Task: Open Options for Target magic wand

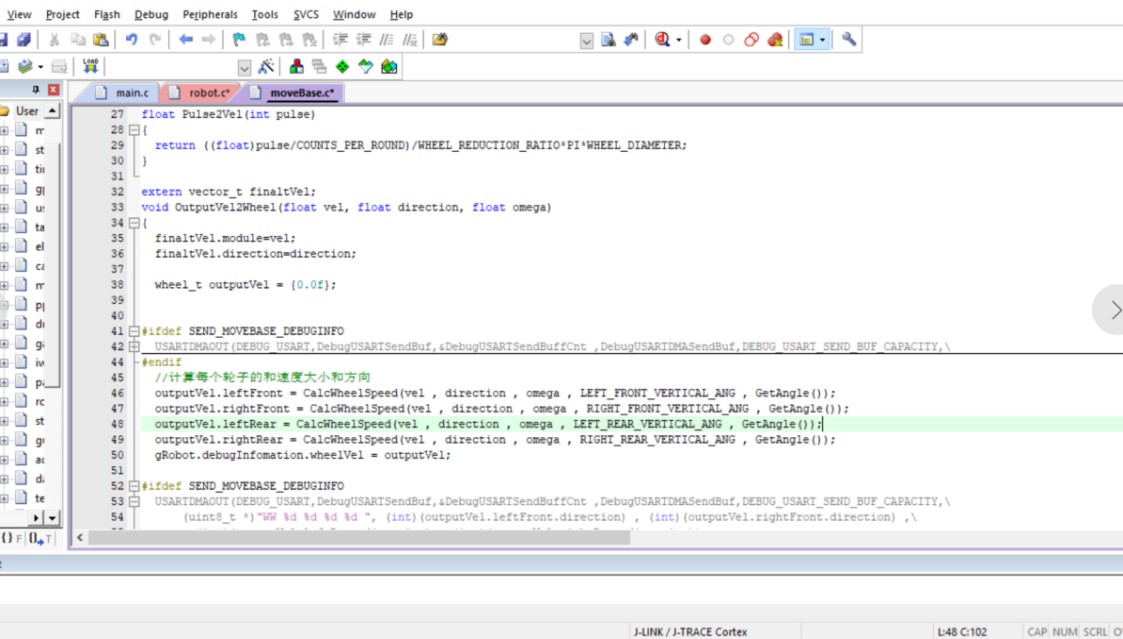Action: (266, 67)
